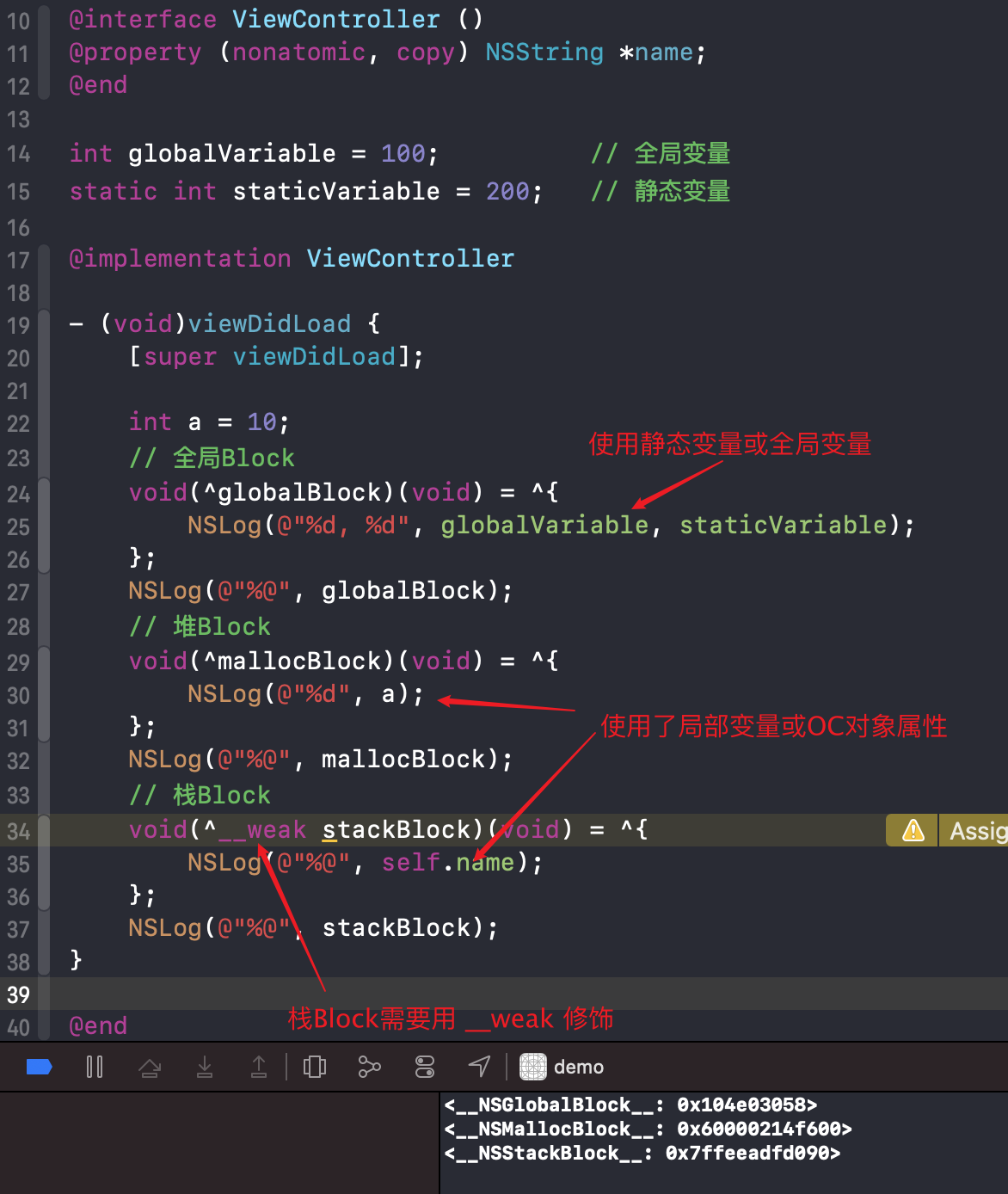Click the 堆Block comment on line 28

[200, 626]
